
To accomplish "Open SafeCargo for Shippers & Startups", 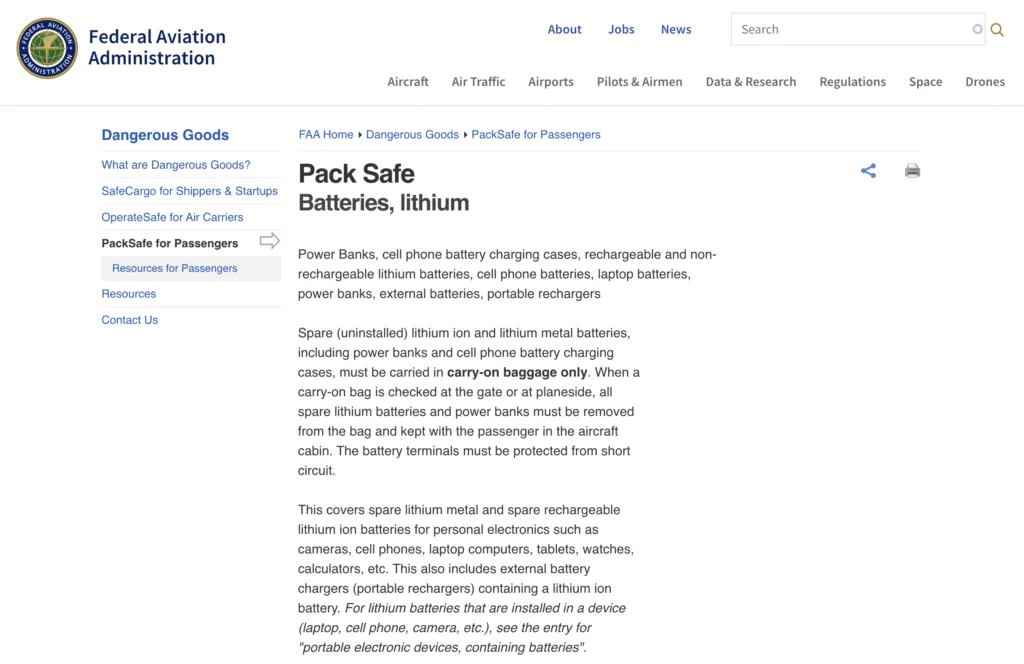I will point(189,191).
